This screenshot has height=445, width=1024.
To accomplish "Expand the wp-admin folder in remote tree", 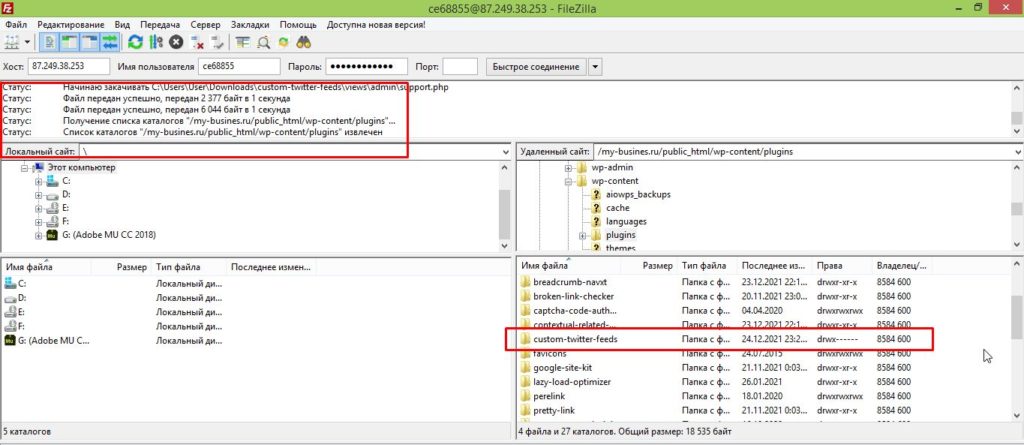I will click(568, 167).
